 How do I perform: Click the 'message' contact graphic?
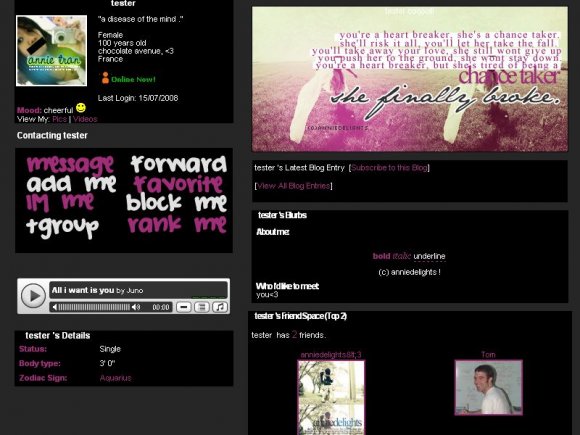click(70, 165)
